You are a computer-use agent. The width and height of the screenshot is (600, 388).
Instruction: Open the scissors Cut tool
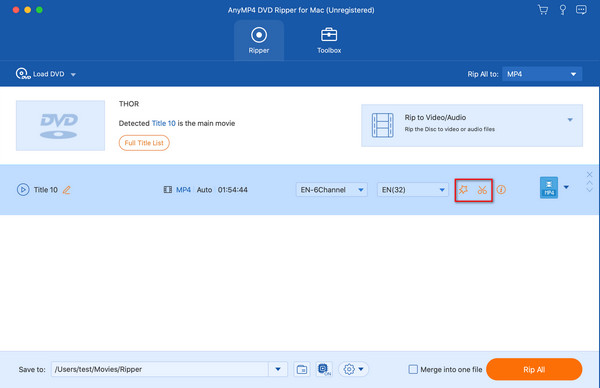482,190
